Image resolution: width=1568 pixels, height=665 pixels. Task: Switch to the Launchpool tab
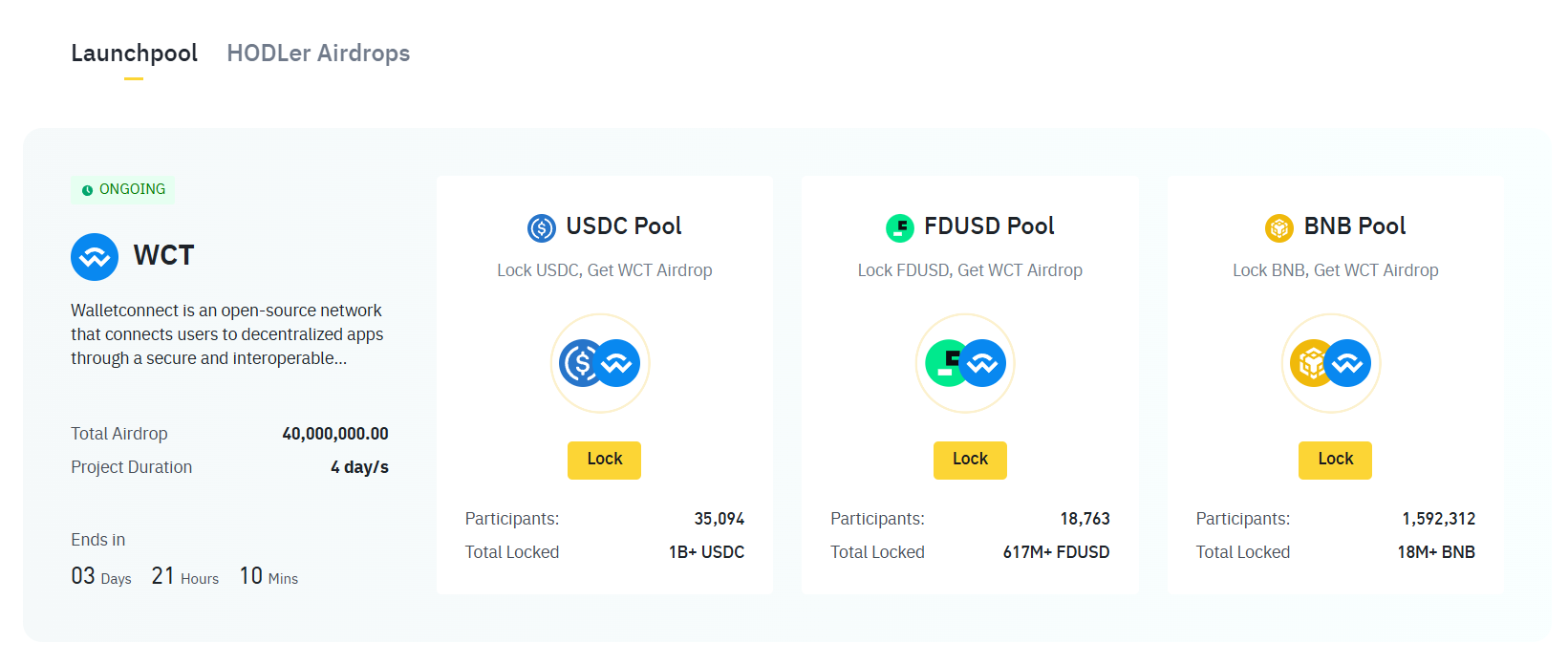134,54
